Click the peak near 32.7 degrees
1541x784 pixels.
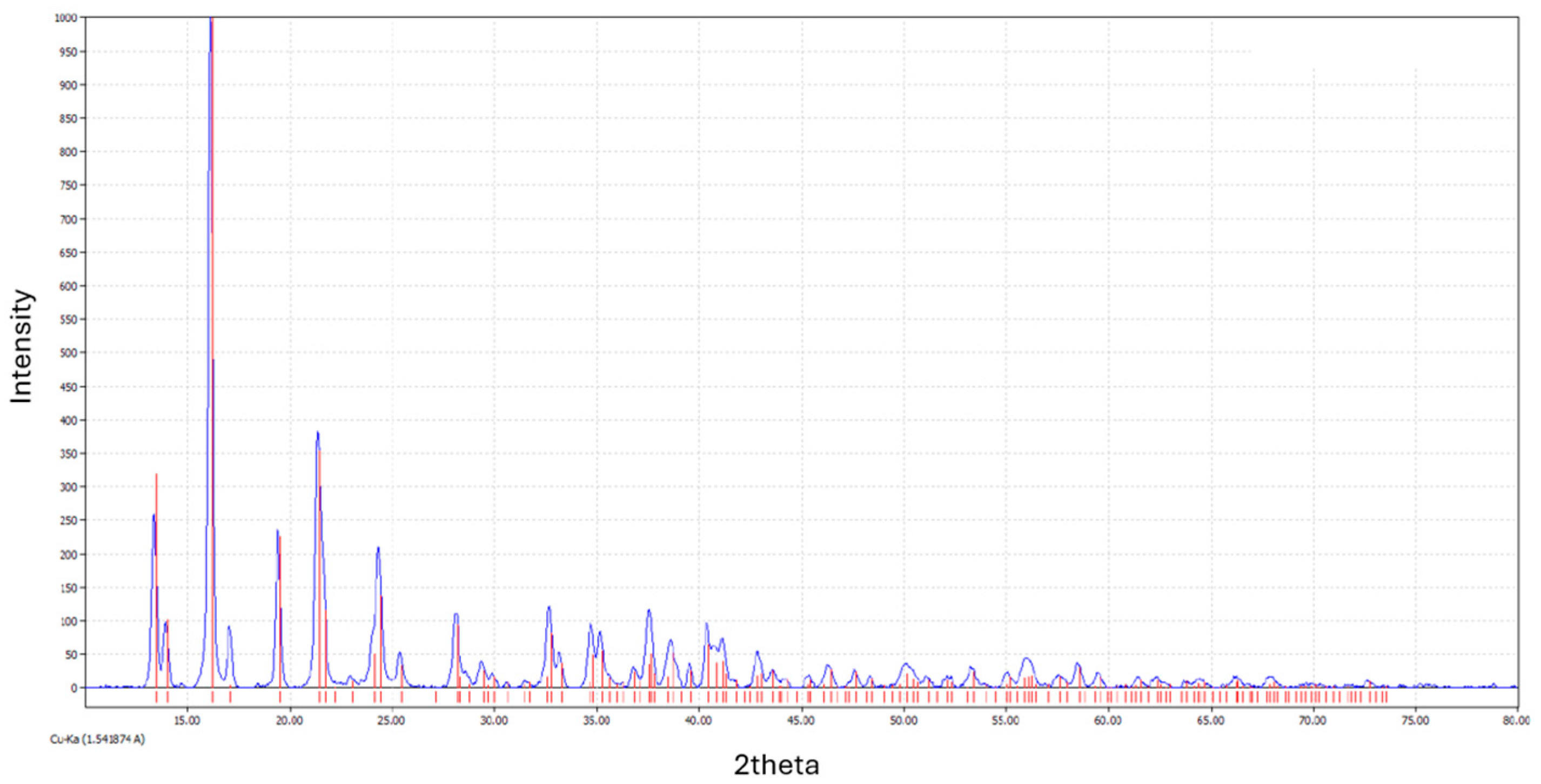pos(548,609)
